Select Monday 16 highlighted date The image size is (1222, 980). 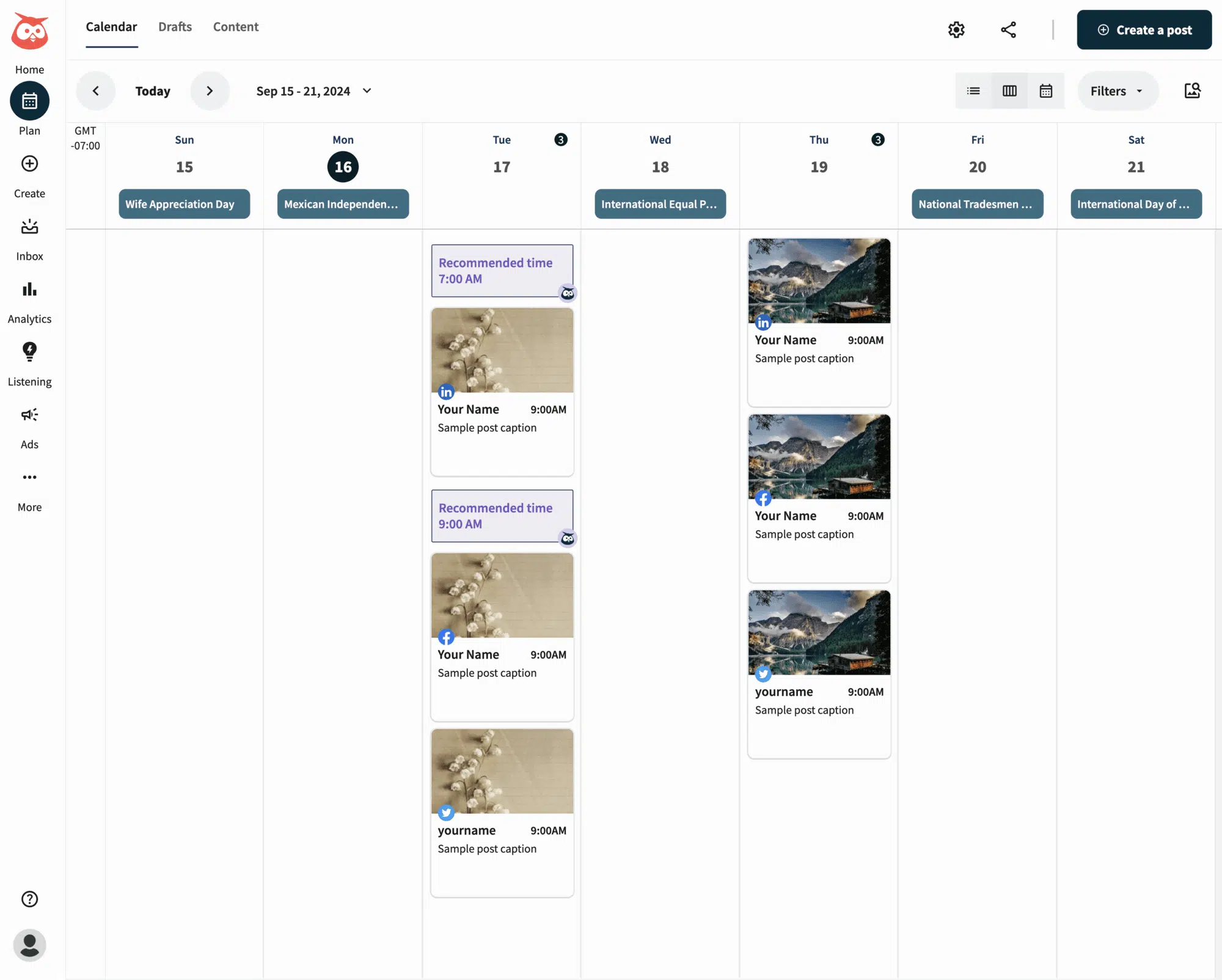click(x=343, y=167)
